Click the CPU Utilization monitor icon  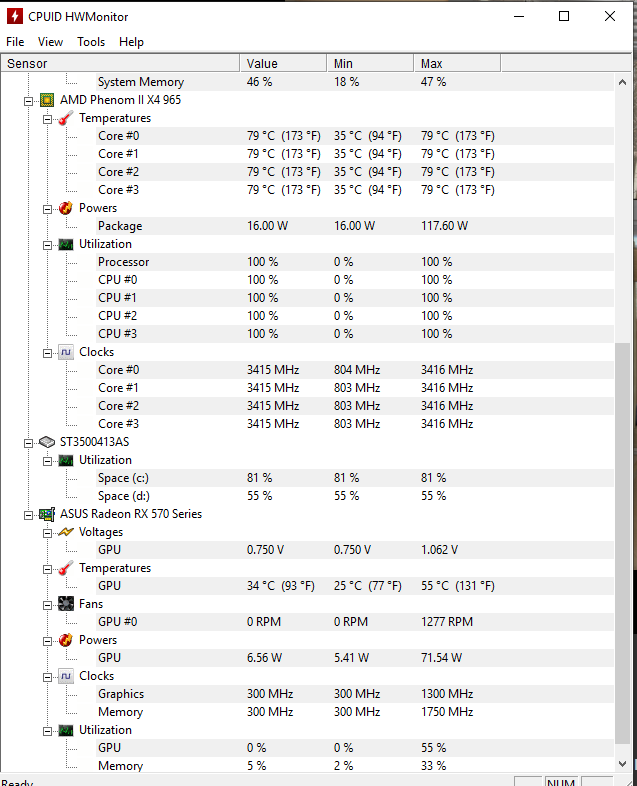pos(65,244)
